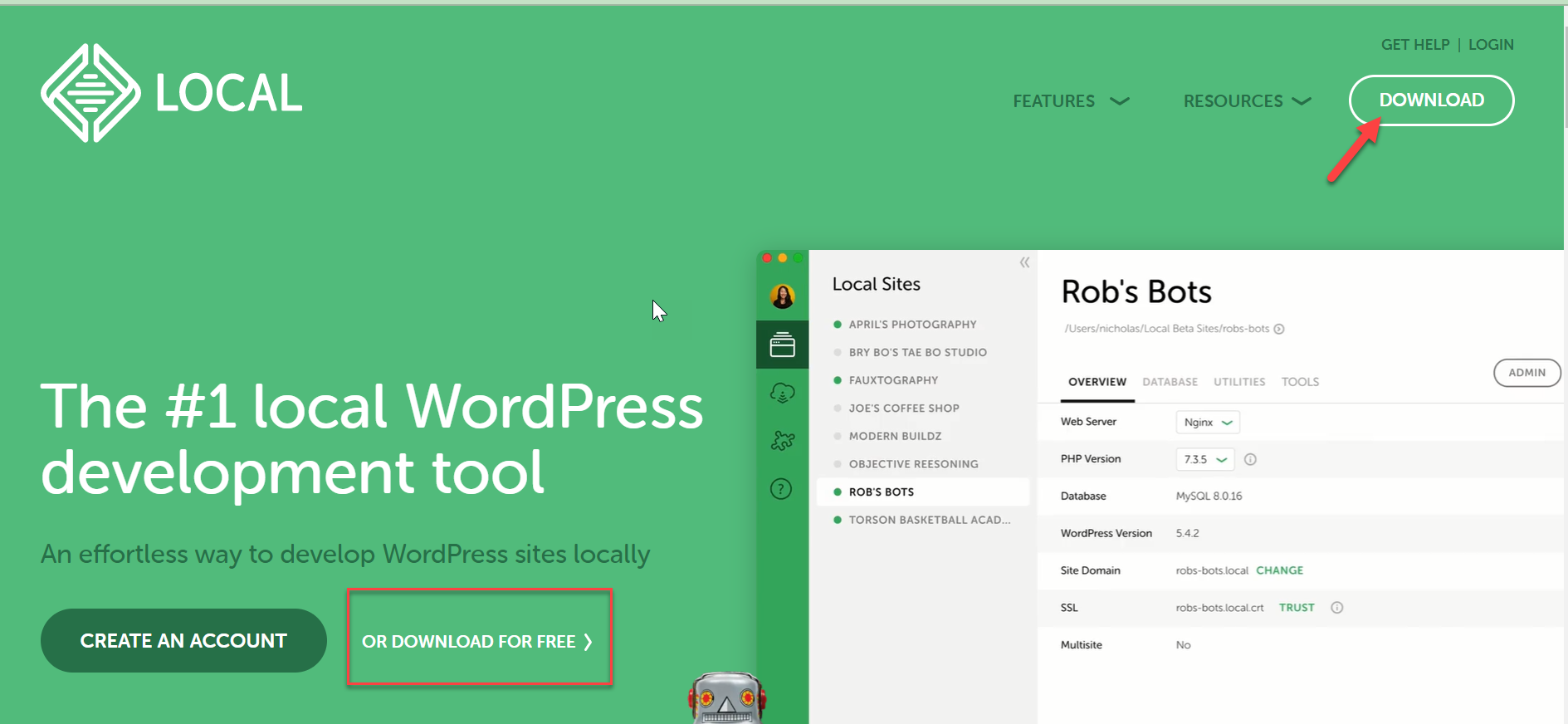Select FAUXTOGRAPHY site

[x=893, y=380]
